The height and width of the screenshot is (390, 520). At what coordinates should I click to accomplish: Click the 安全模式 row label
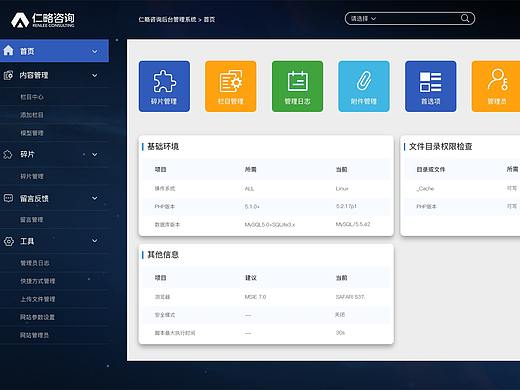(165, 315)
